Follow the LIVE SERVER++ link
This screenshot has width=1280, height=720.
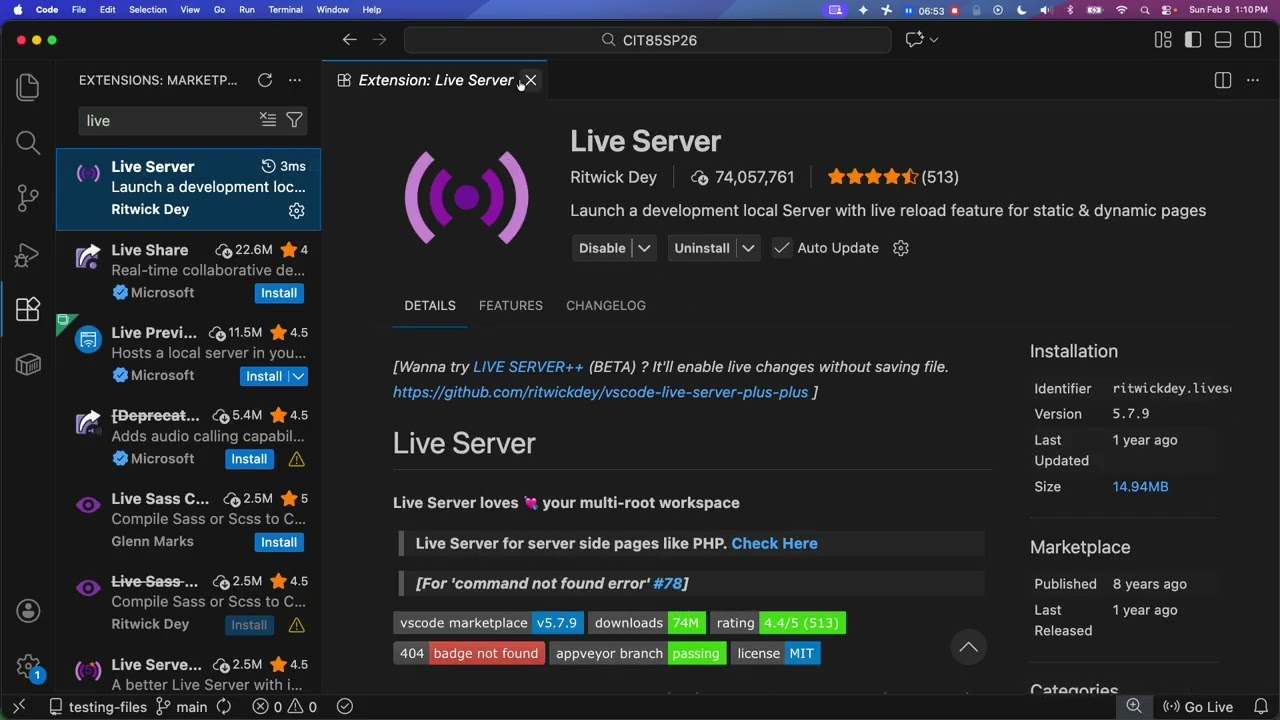[528, 367]
